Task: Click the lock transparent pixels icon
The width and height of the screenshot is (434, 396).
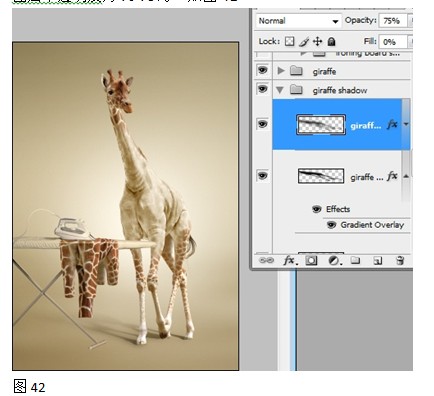Action: (x=289, y=42)
